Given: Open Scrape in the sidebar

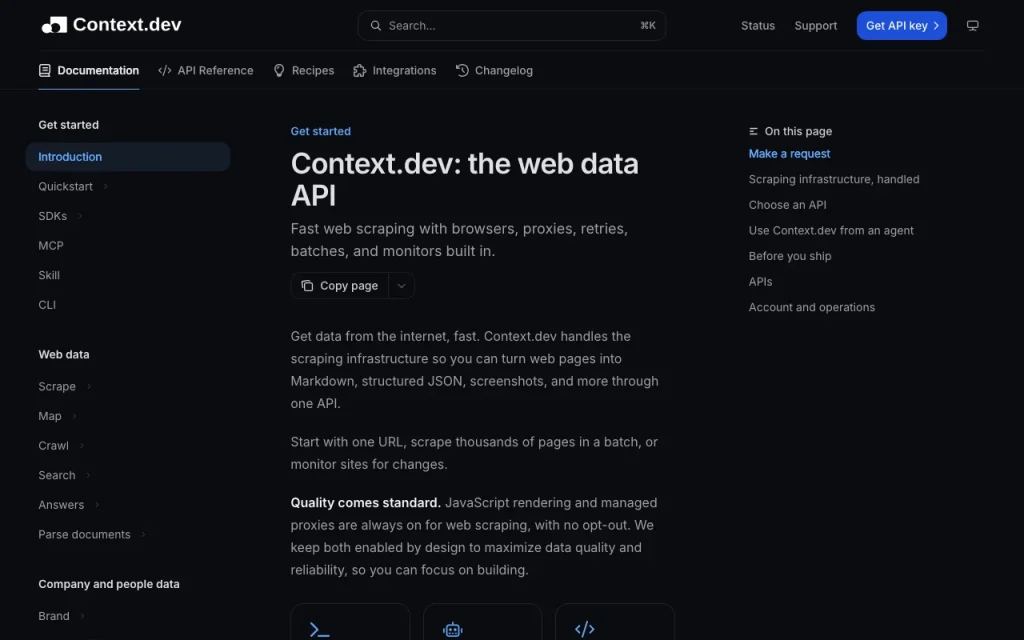Looking at the screenshot, I should coord(57,387).
